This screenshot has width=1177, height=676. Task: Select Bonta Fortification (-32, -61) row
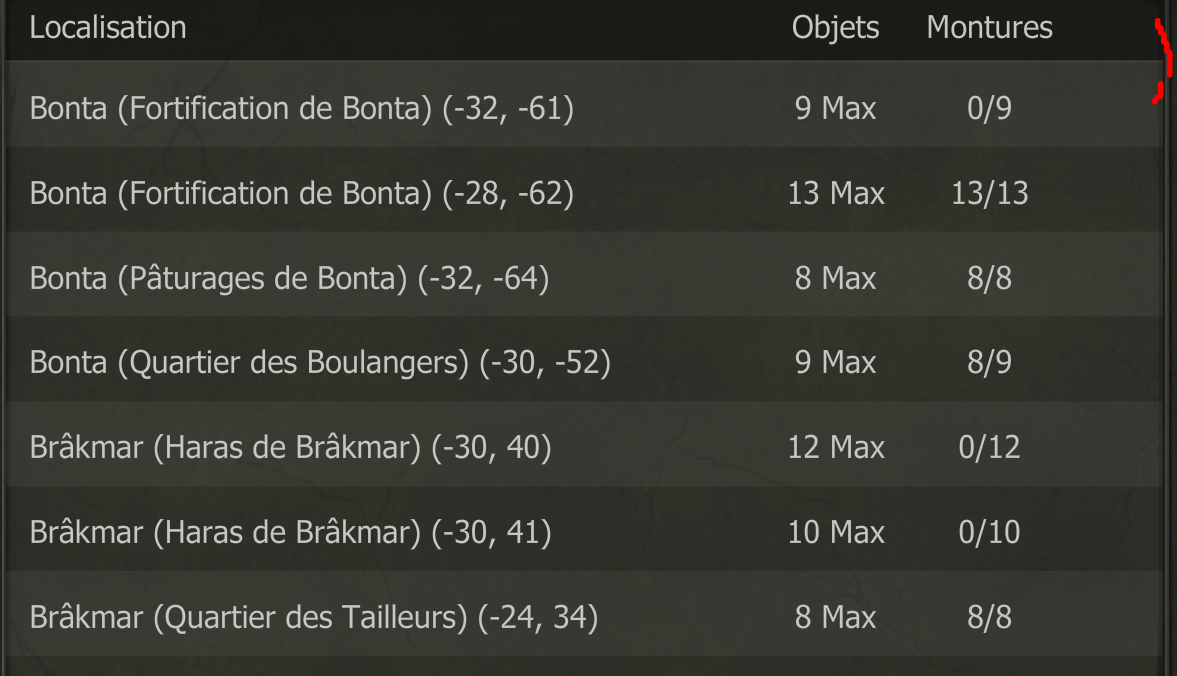click(x=585, y=104)
